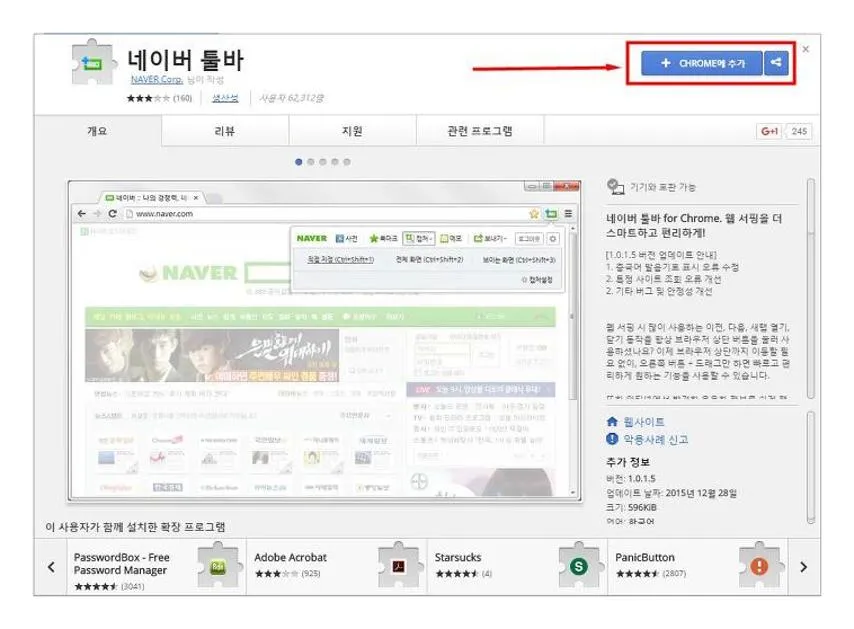Open the NAVER Corp. developer link

pos(157,80)
